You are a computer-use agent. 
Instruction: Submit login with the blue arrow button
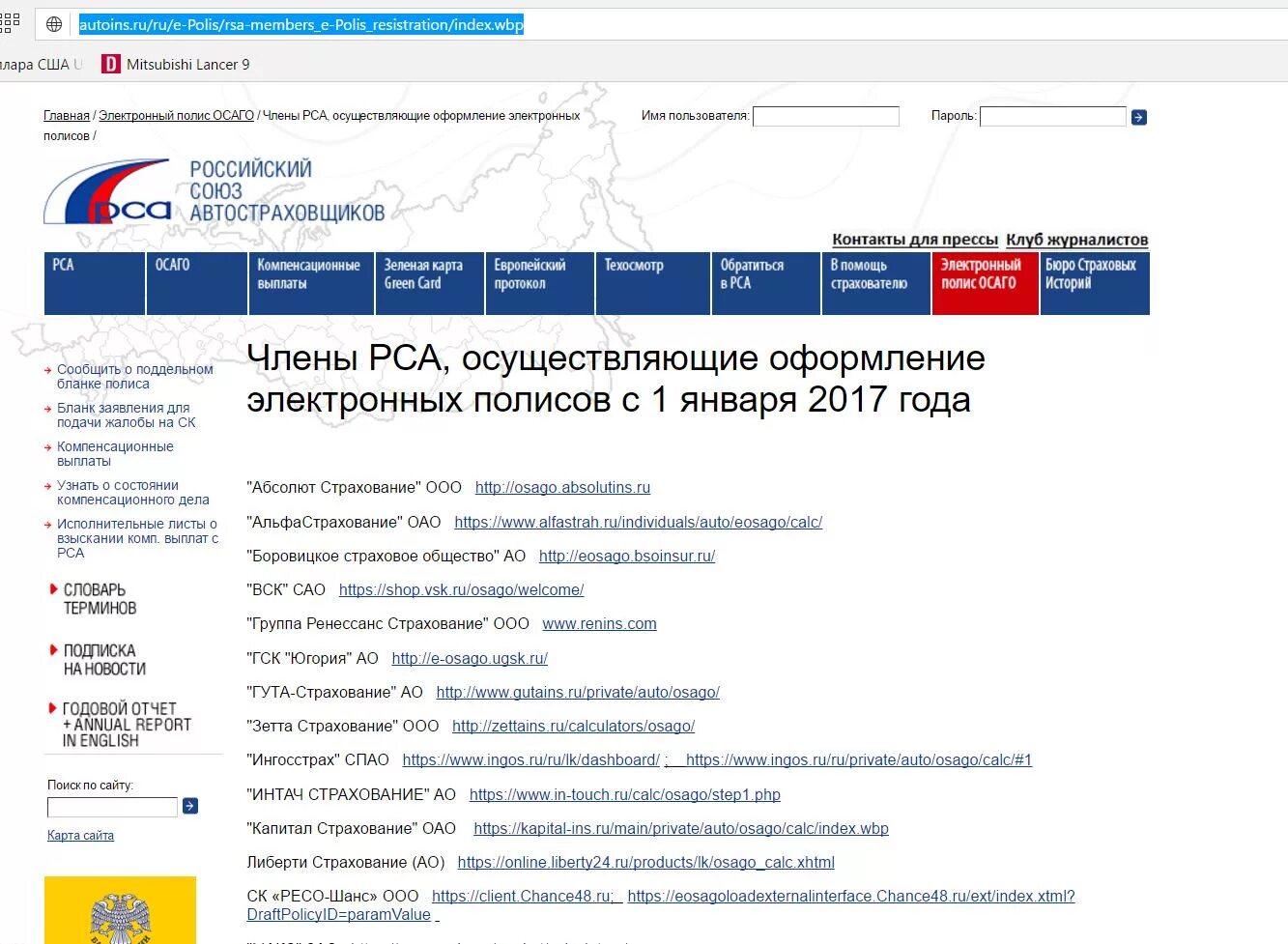pos(1139,117)
